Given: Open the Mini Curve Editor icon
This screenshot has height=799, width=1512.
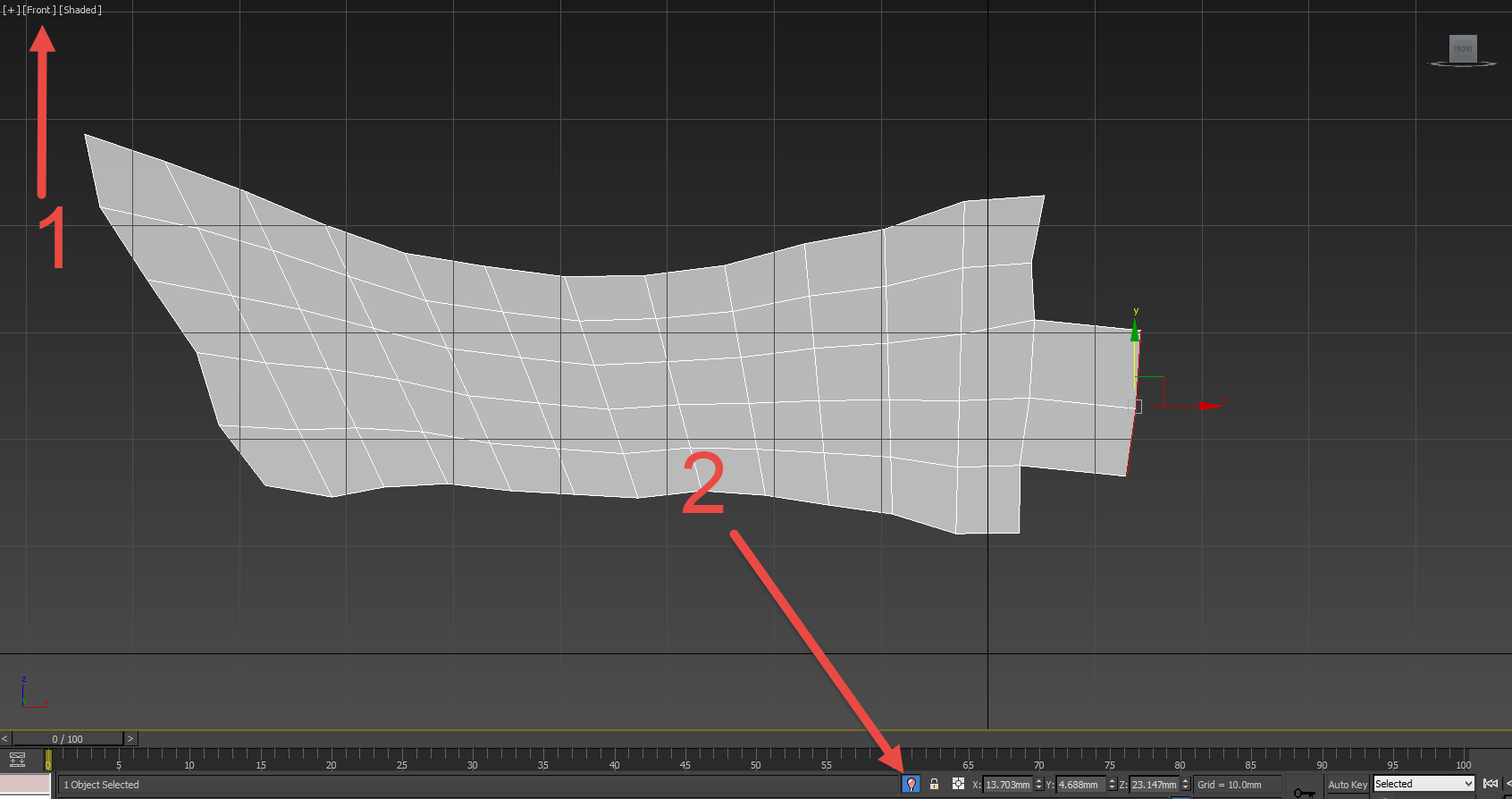Looking at the screenshot, I should click(x=17, y=760).
